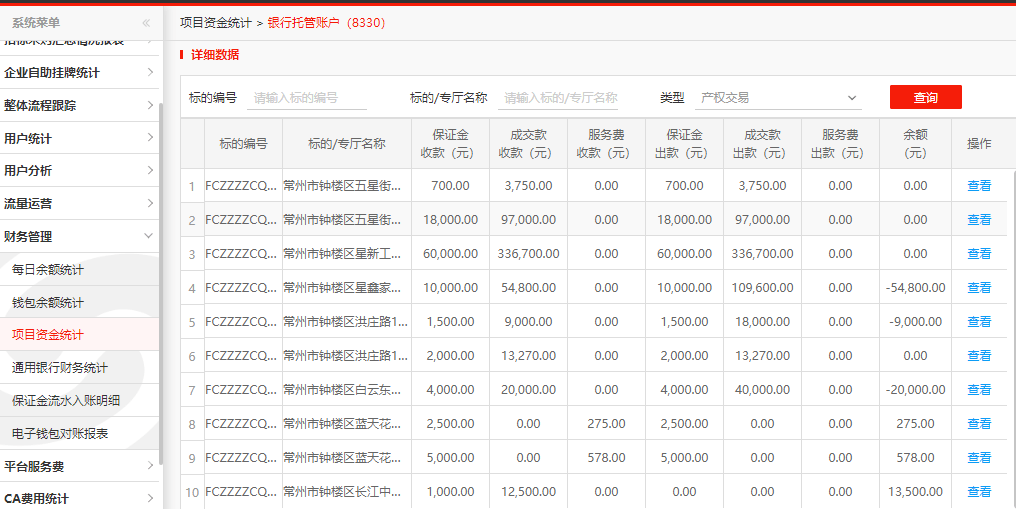Click the 标的编号 input field
The width and height of the screenshot is (1016, 509).
(307, 98)
